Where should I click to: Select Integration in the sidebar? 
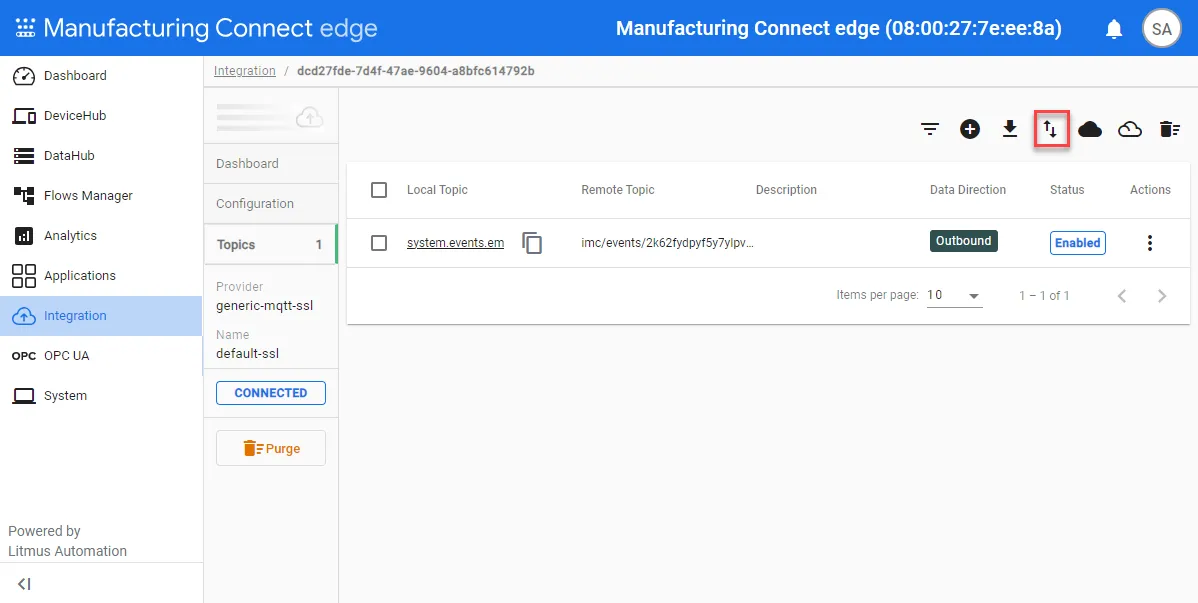[x=101, y=316]
